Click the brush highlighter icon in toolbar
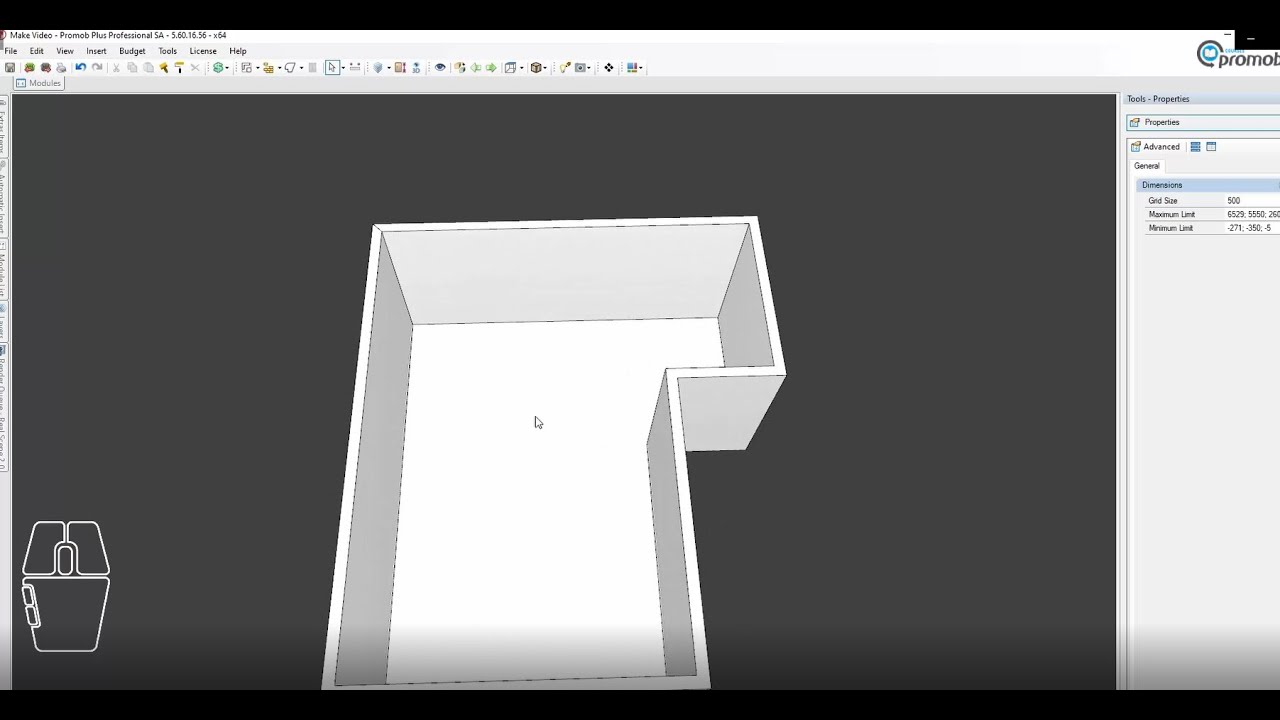This screenshot has height=720, width=1280. pos(164,68)
